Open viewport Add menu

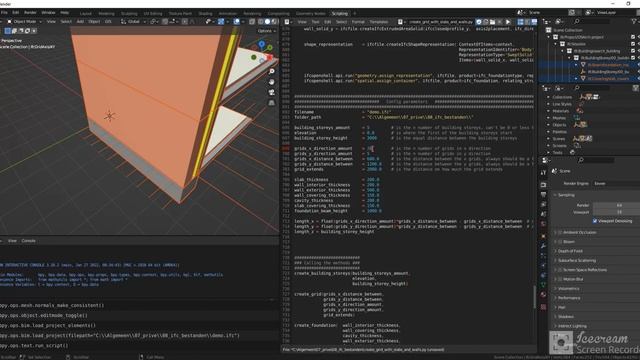(80, 22)
